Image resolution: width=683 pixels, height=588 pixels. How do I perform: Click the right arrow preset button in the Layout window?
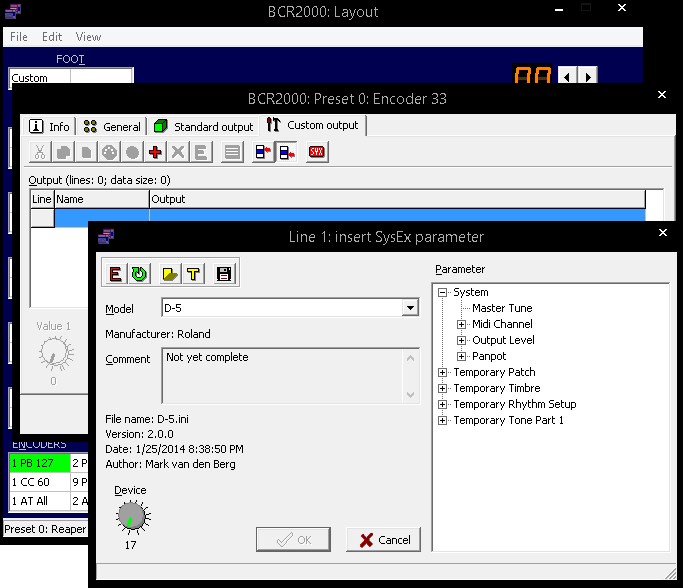pos(588,76)
